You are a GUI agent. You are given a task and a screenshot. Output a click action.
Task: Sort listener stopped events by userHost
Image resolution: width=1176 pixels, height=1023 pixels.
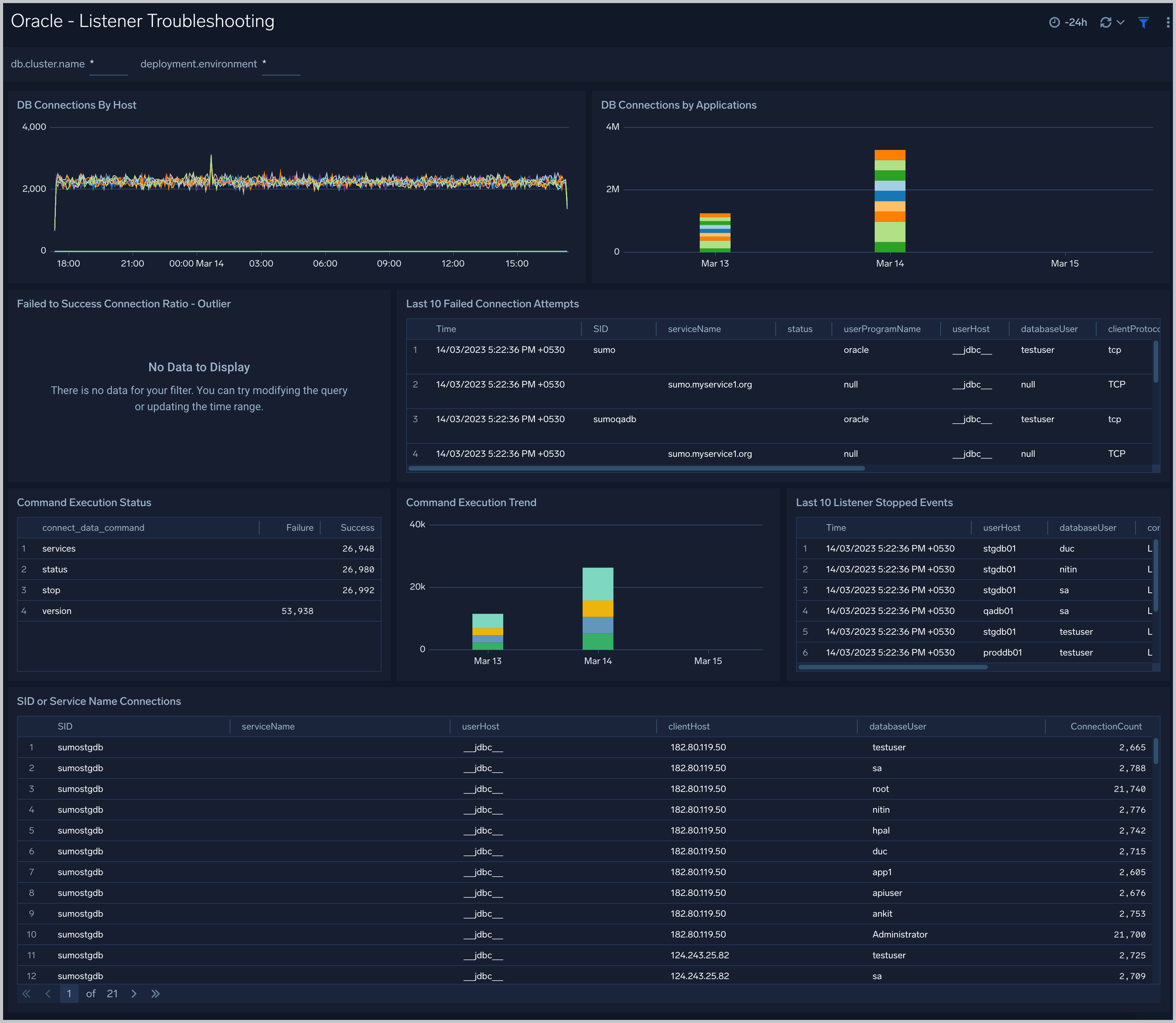tap(1001, 528)
